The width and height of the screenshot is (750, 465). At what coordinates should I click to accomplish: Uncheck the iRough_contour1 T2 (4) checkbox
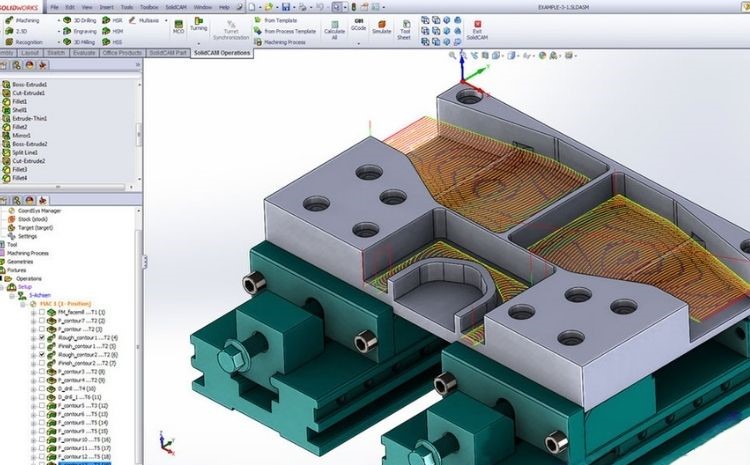[41, 338]
